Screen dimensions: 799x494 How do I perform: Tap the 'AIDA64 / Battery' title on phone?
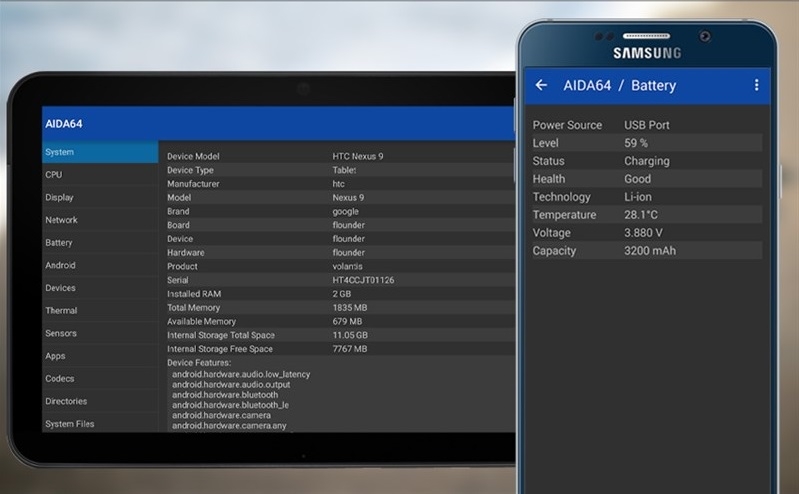click(x=620, y=85)
